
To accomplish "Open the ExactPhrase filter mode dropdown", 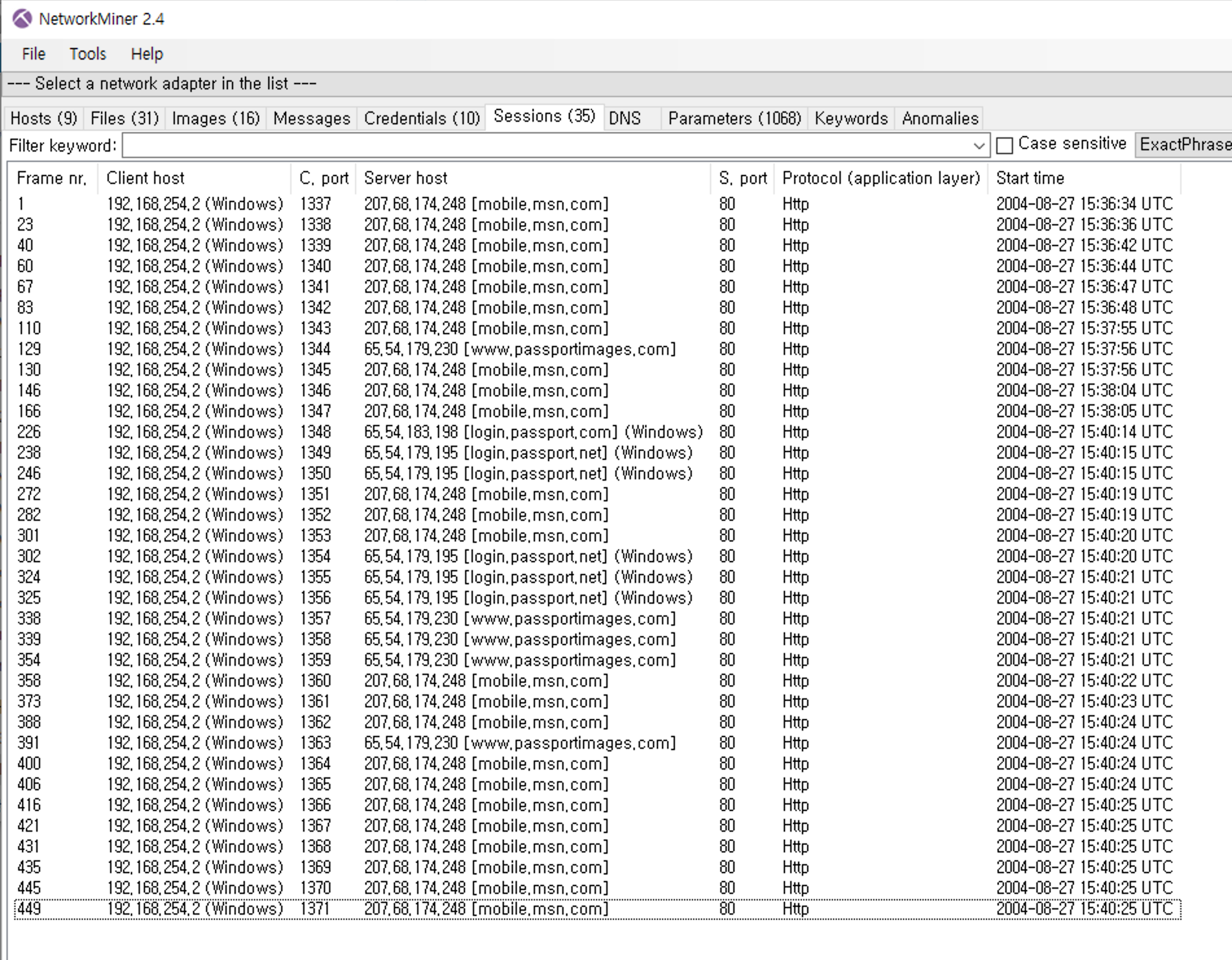I will (x=1184, y=144).
